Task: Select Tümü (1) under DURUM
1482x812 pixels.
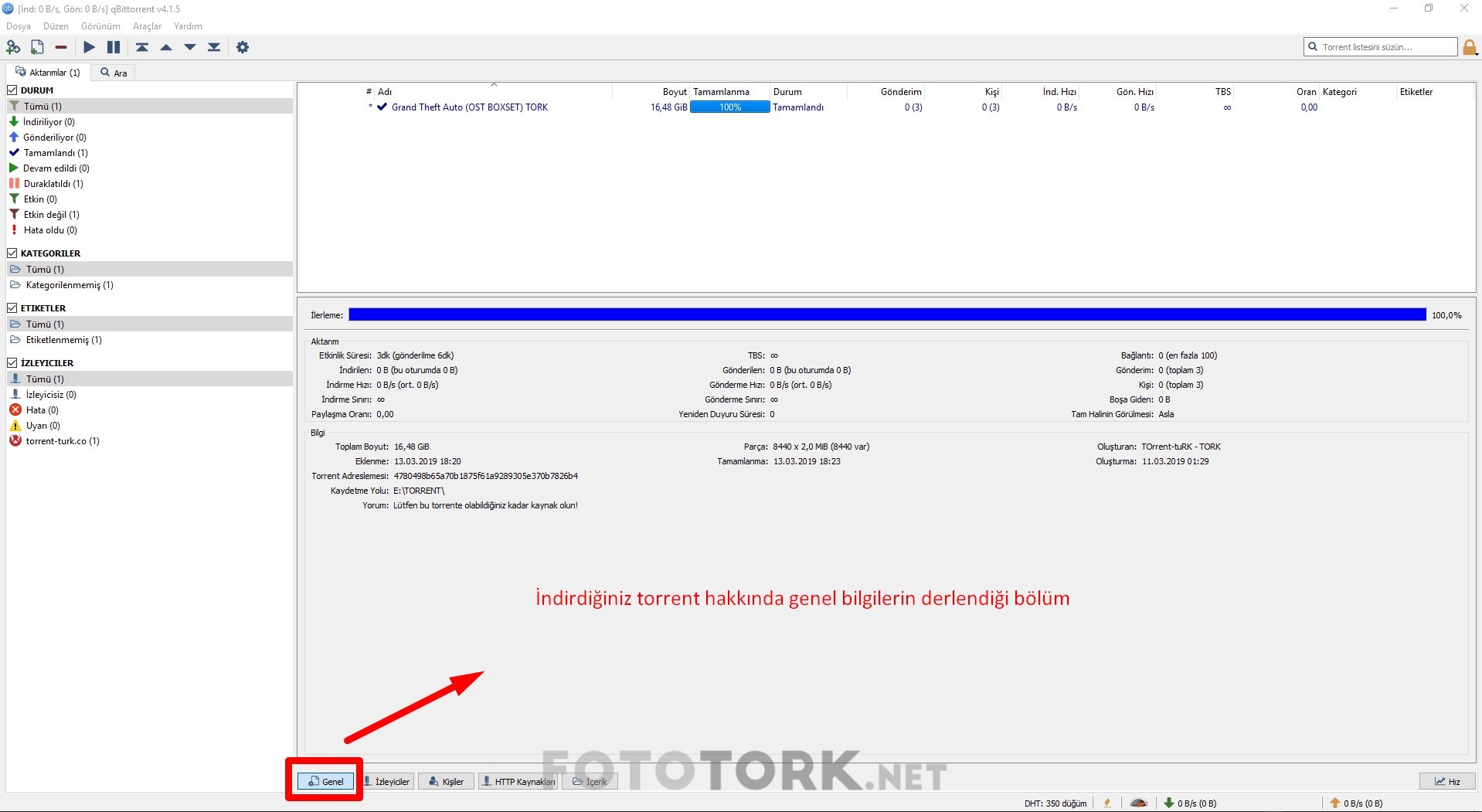Action: (x=150, y=106)
